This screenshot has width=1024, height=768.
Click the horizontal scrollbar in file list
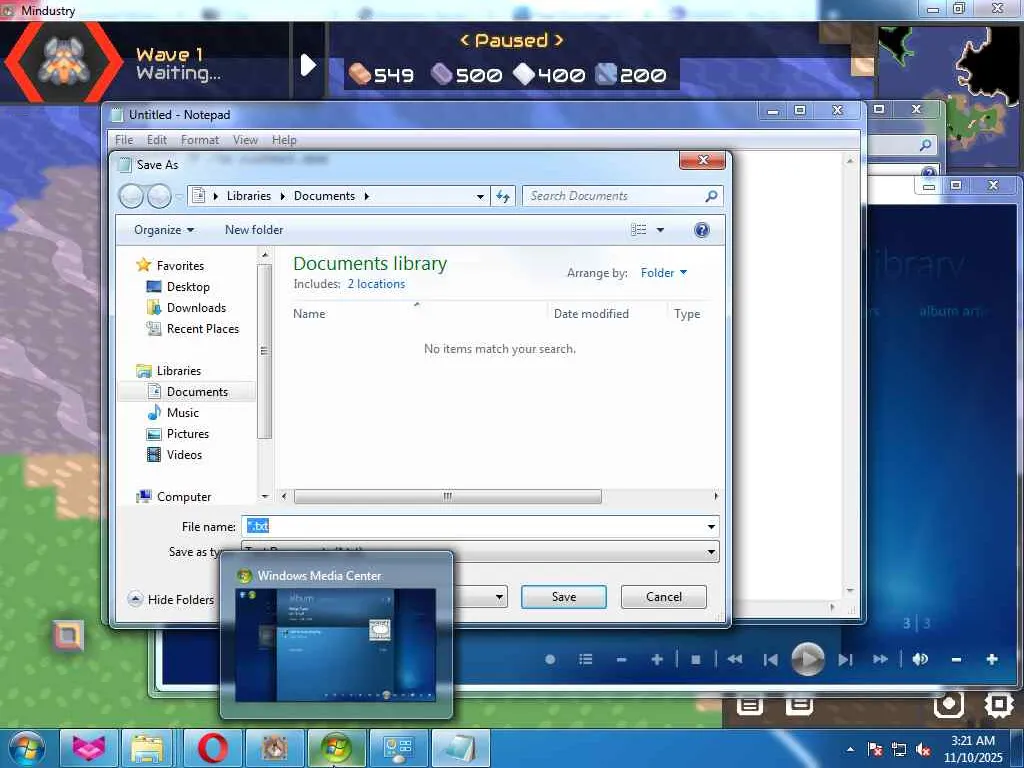(x=447, y=496)
